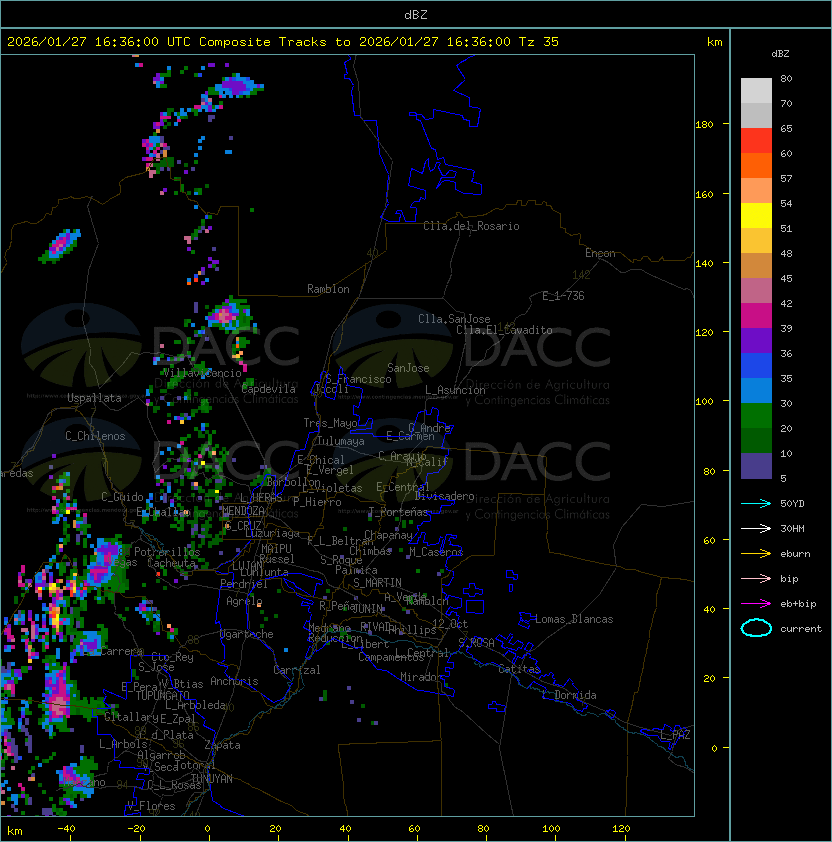Click the dBZ title at top

[416, 14]
